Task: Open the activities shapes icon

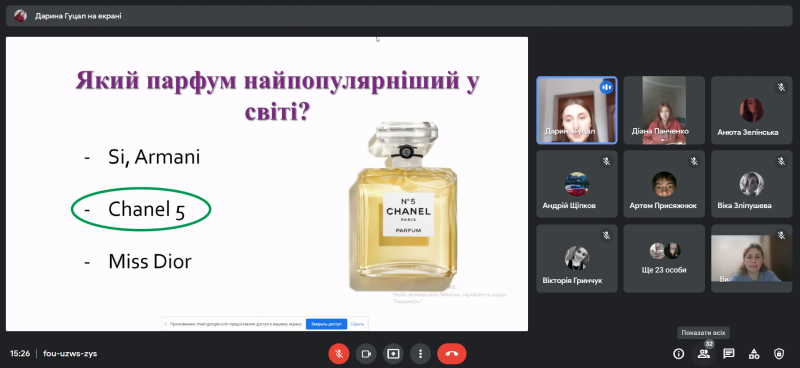Action: click(x=754, y=354)
